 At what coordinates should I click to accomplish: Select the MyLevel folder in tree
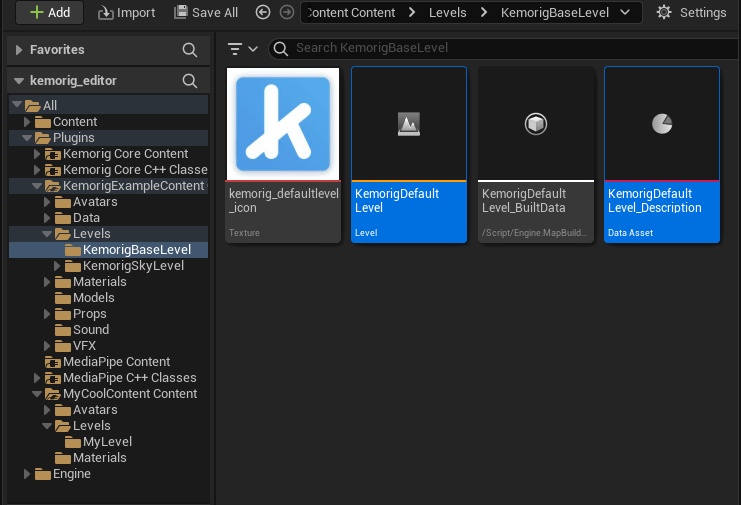(107, 442)
